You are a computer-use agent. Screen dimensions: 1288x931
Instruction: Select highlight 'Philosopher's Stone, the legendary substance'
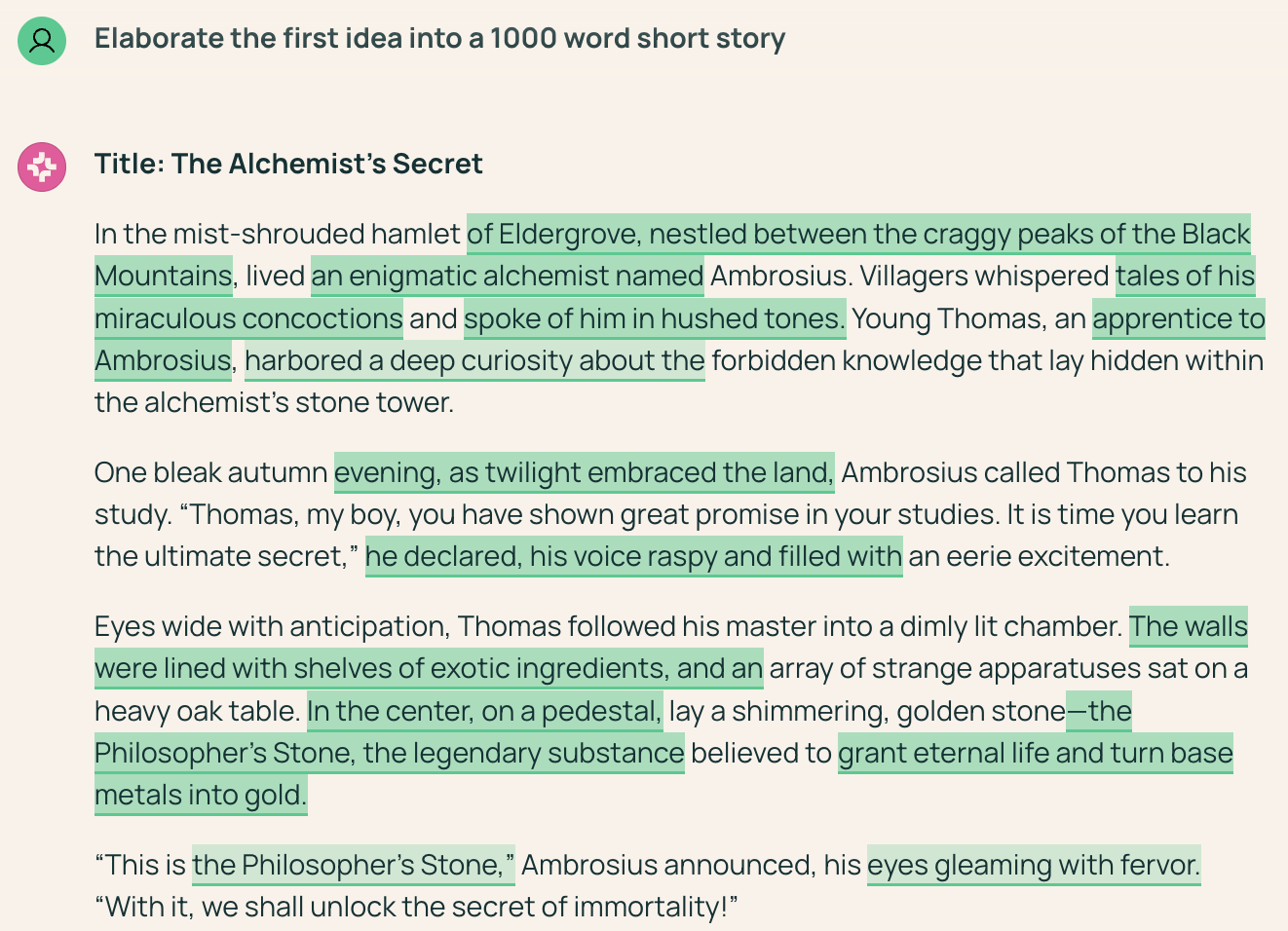click(390, 754)
